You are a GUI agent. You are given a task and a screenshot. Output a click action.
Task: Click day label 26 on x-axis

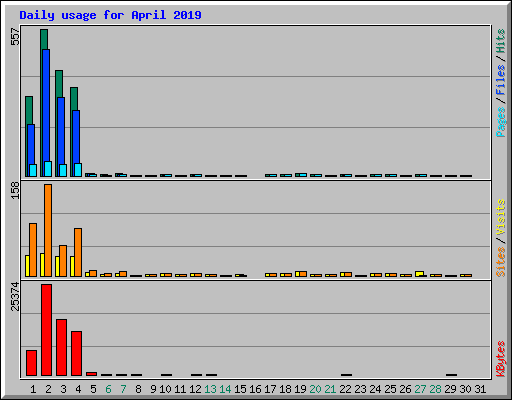coord(405,389)
